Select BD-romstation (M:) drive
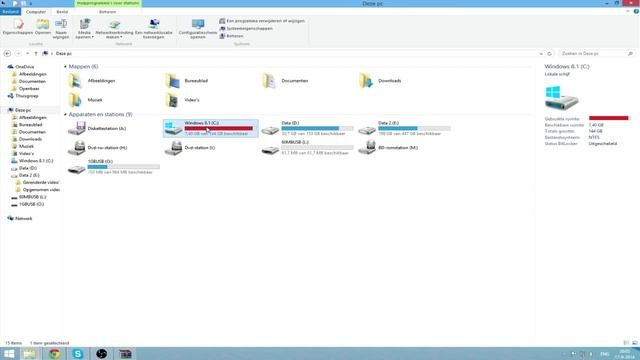The width and height of the screenshot is (640, 360). 388,148
